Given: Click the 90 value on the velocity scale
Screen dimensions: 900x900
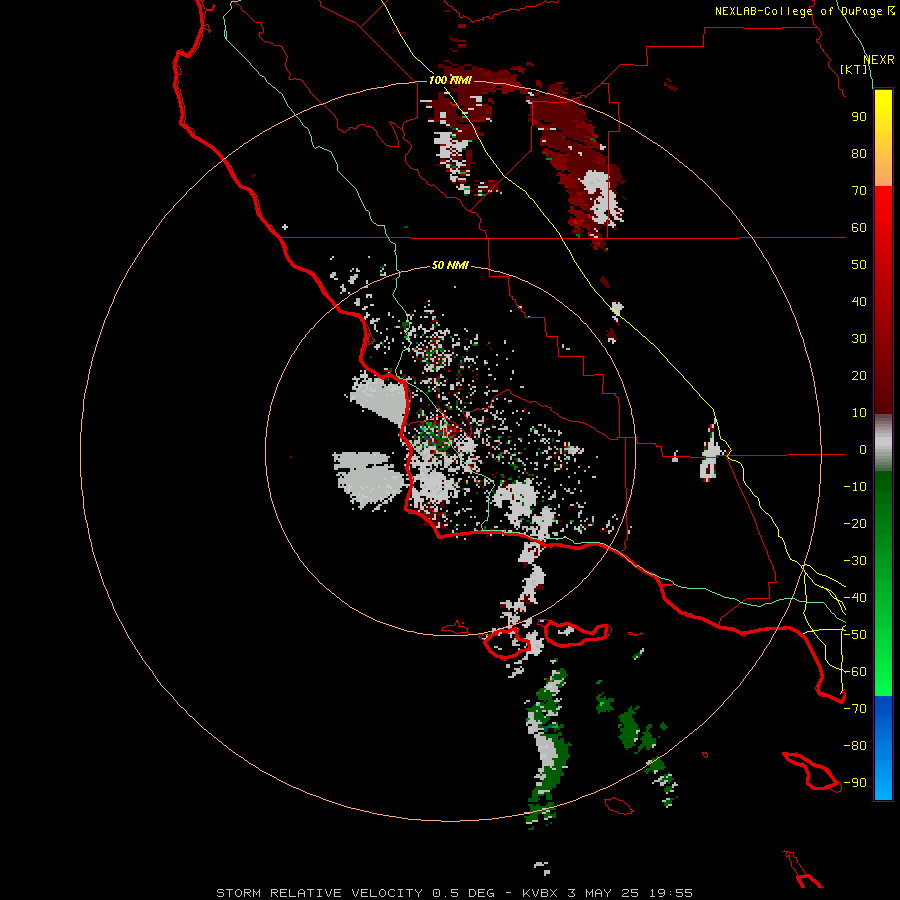Looking at the screenshot, I should 859,117.
